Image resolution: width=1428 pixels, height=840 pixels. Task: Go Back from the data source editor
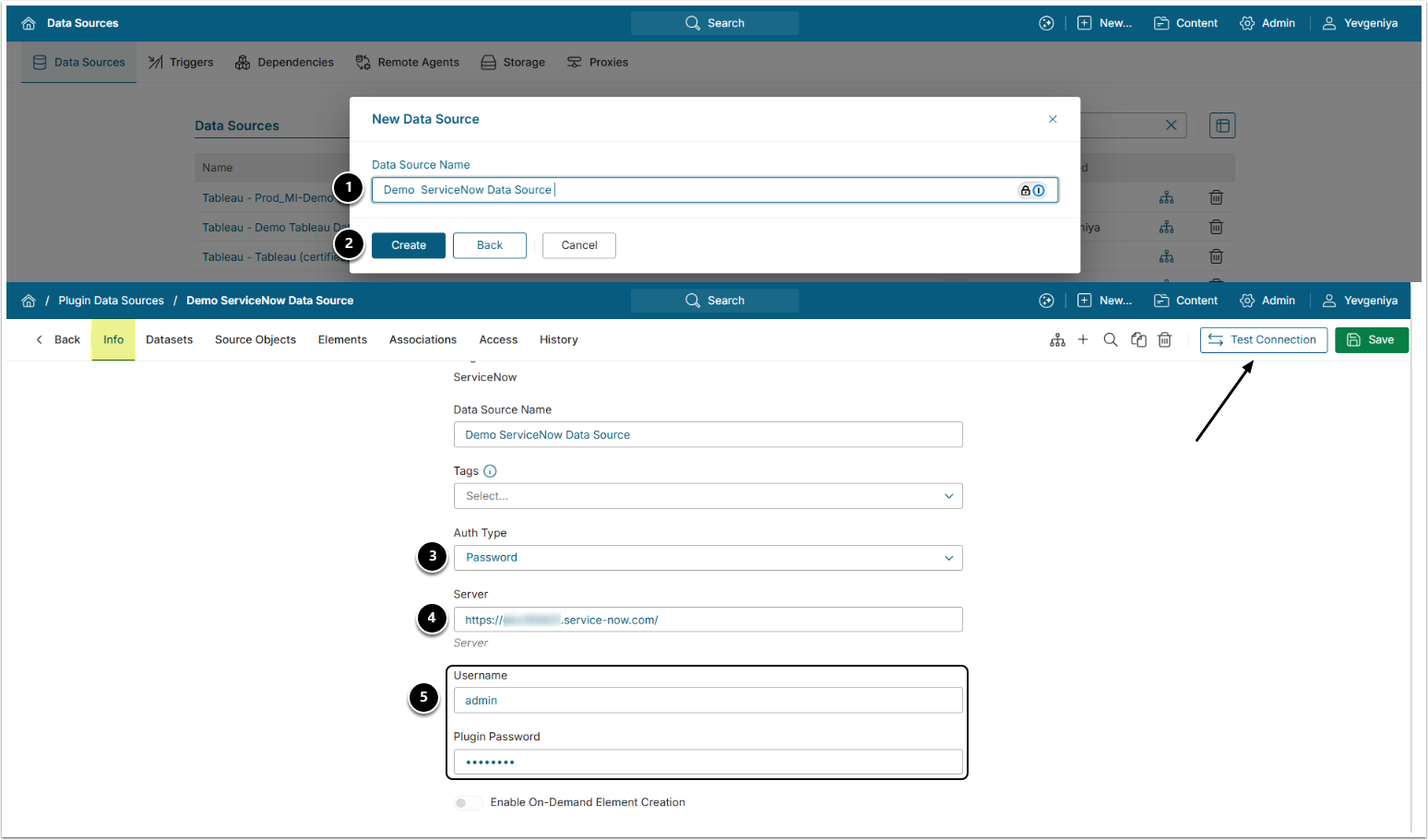[x=58, y=340]
